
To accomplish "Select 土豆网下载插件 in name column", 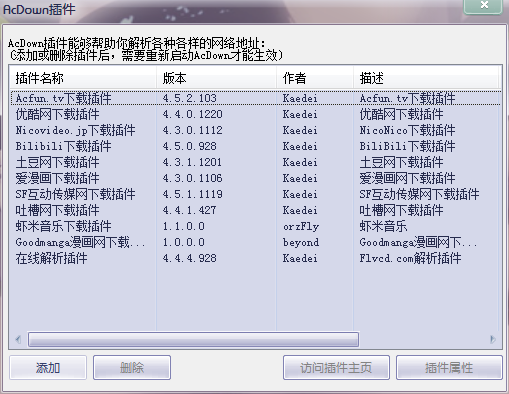I will (x=57, y=162).
